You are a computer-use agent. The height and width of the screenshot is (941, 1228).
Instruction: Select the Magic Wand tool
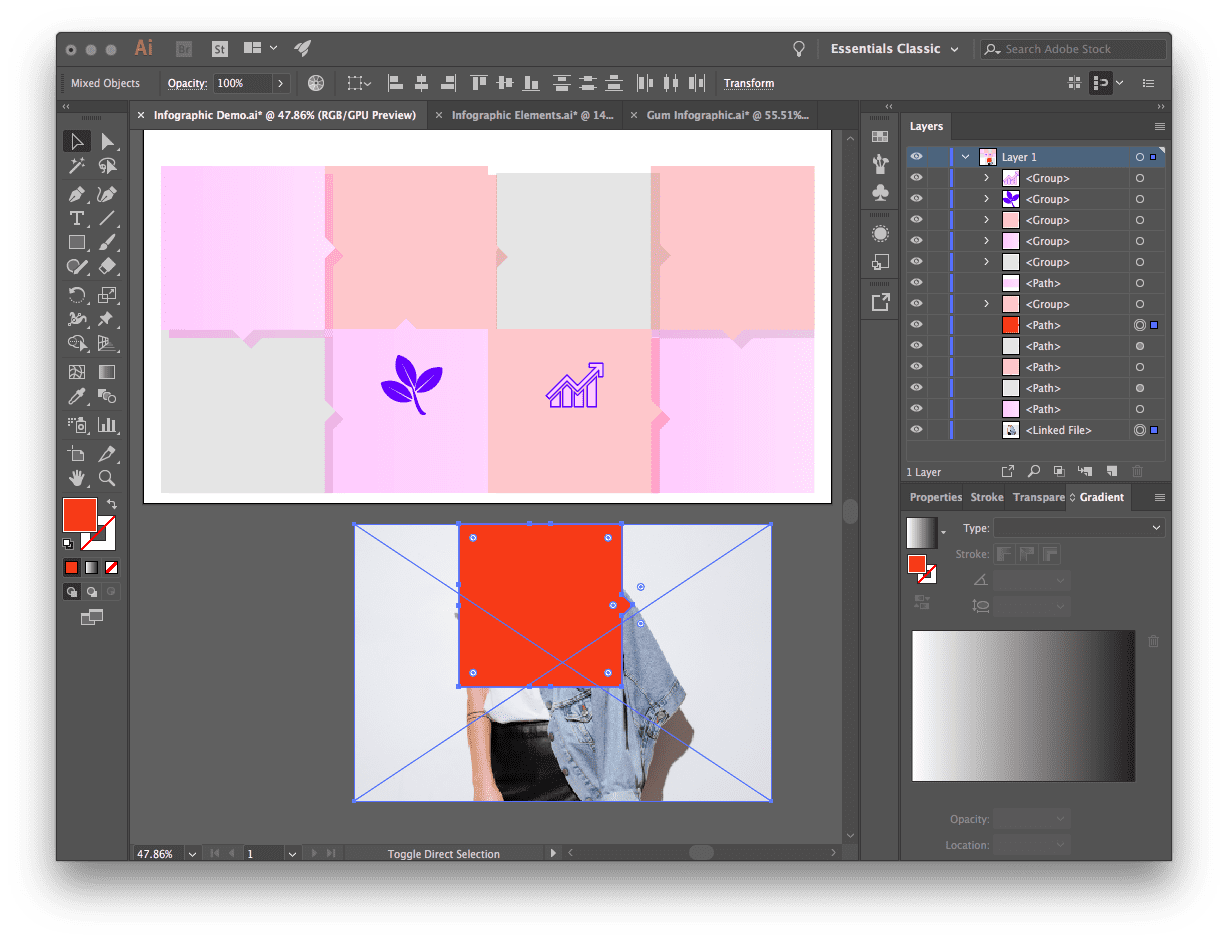[x=76, y=166]
